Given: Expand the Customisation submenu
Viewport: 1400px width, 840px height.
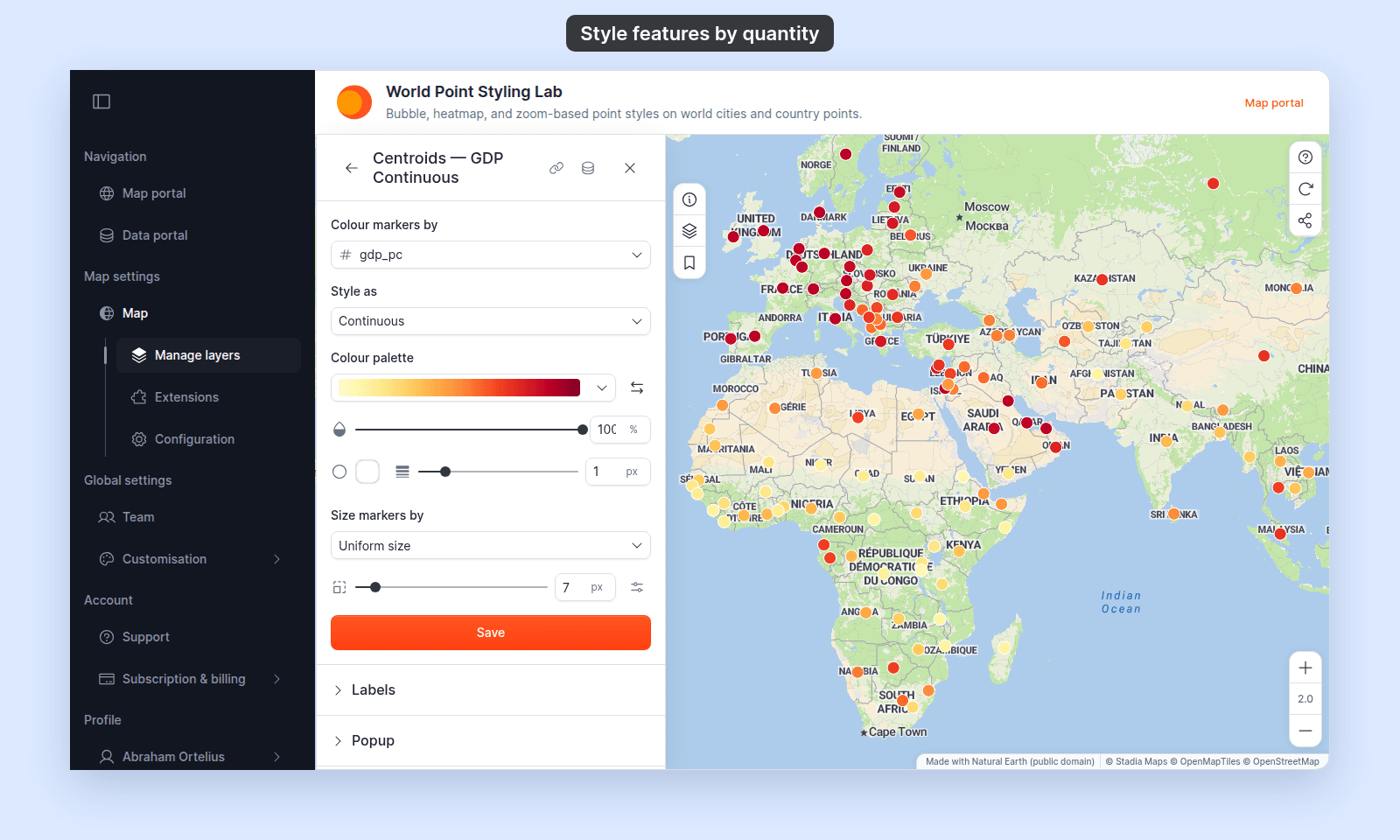Looking at the screenshot, I should (192, 559).
